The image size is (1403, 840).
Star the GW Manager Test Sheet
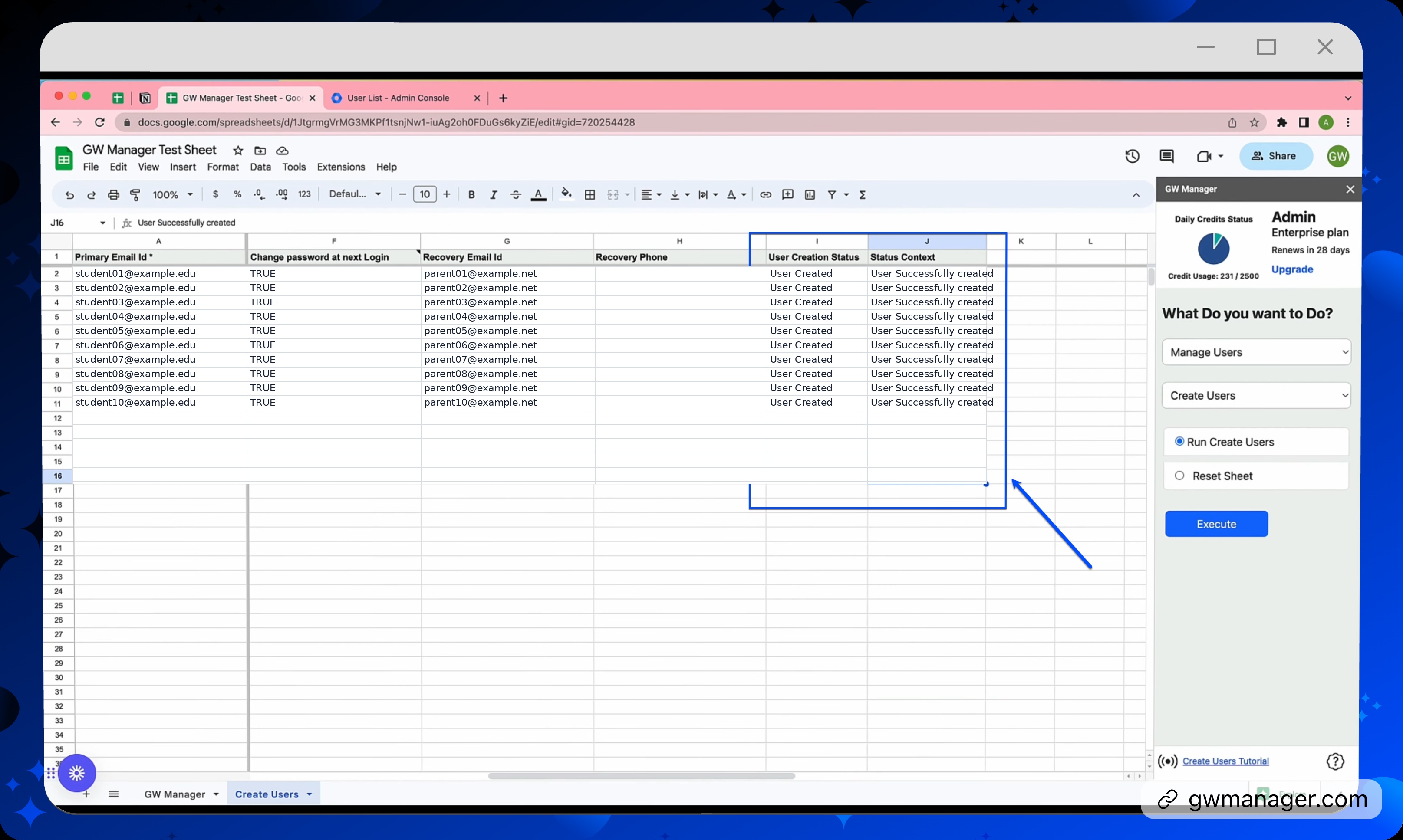(238, 151)
